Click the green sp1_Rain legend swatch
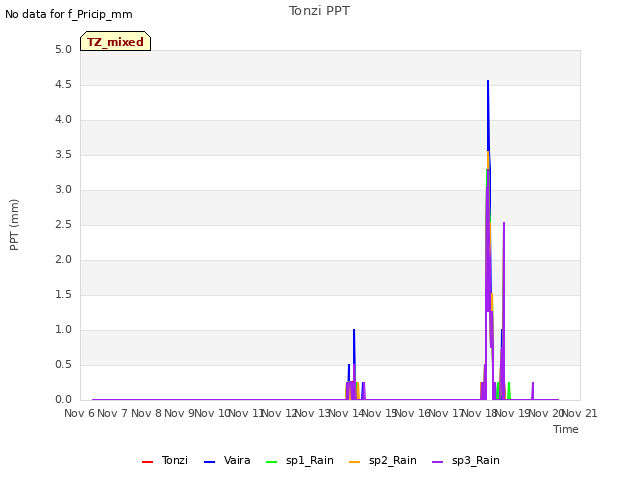The height and width of the screenshot is (480, 640). click(x=271, y=462)
